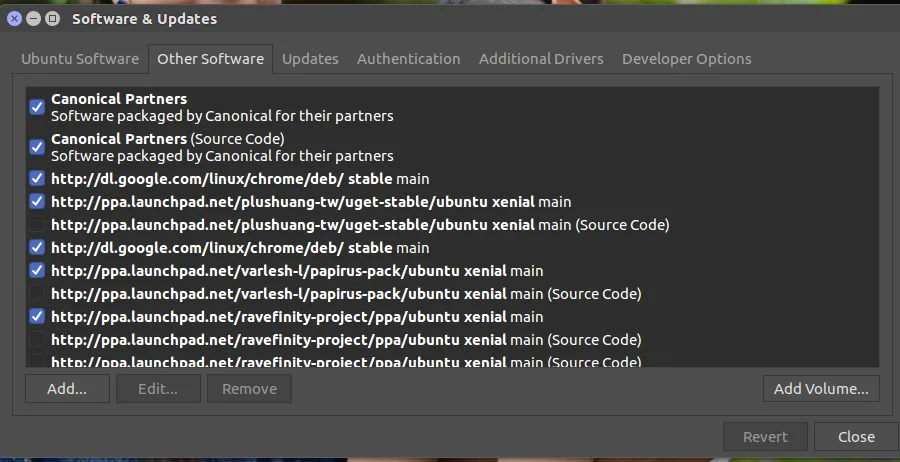Click the Add Volume... button
Screen dimensions: 900x462
820,389
